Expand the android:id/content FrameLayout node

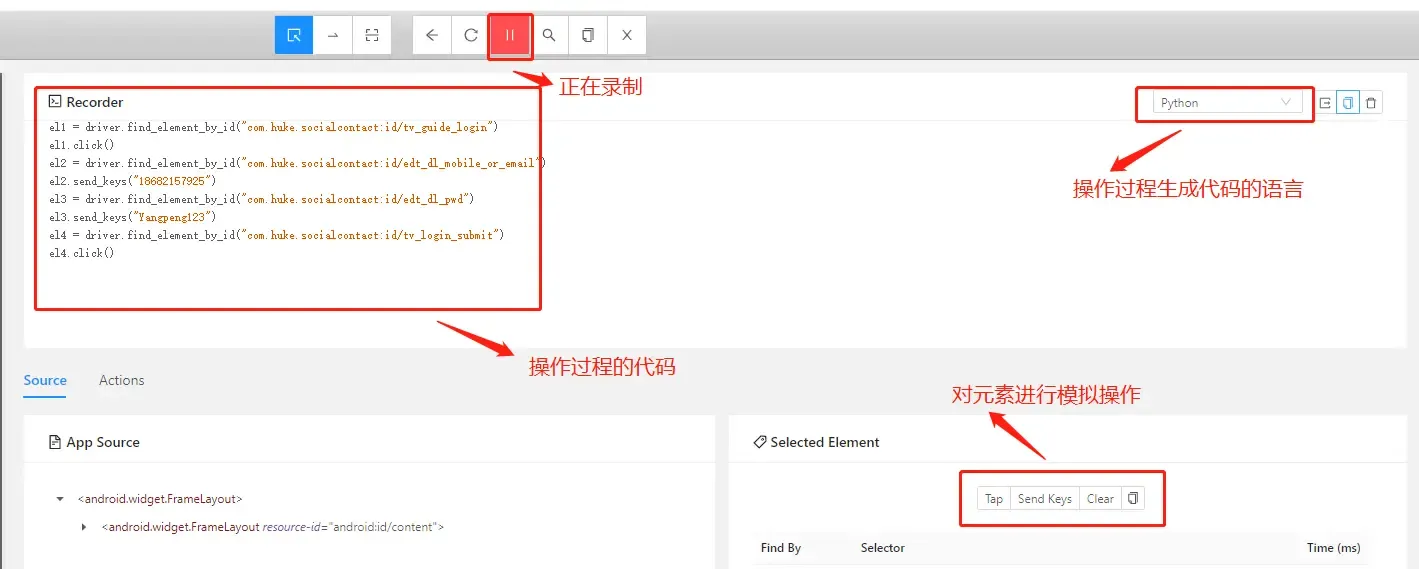pyautogui.click(x=84, y=527)
